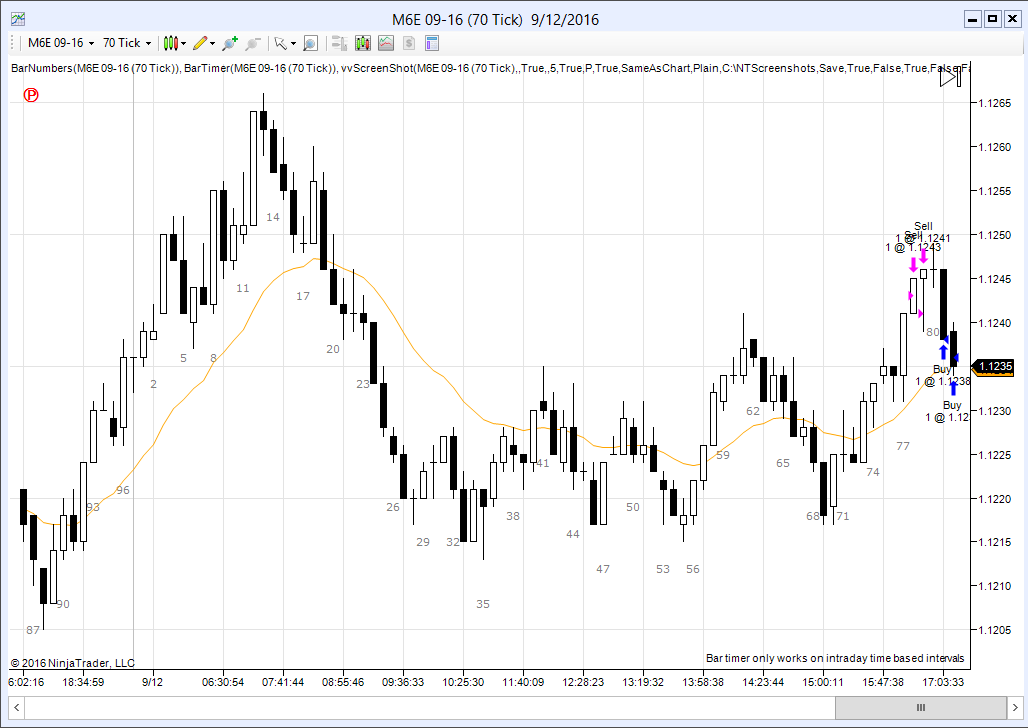Select the cursor pointer tool icon
This screenshot has height=728, width=1028.
click(x=280, y=43)
